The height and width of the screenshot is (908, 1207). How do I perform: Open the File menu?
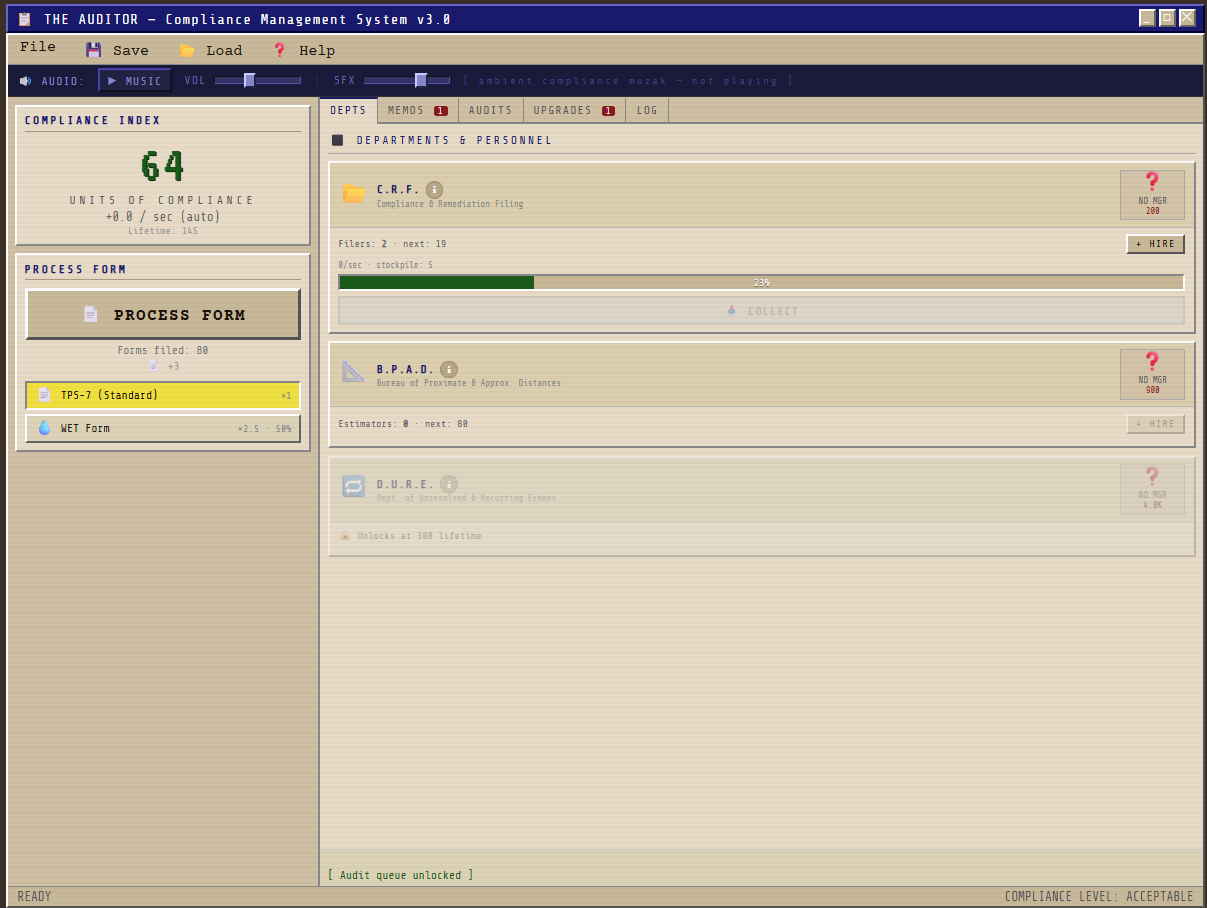pyautogui.click(x=38, y=47)
